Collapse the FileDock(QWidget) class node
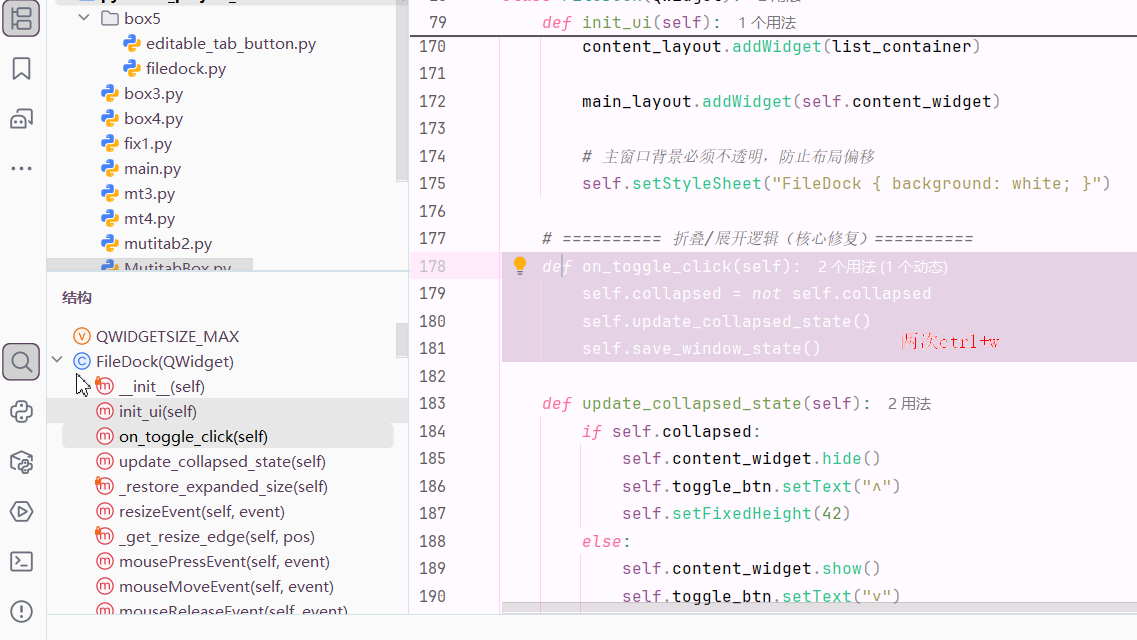Image resolution: width=1137 pixels, height=640 pixels. pyautogui.click(x=57, y=360)
